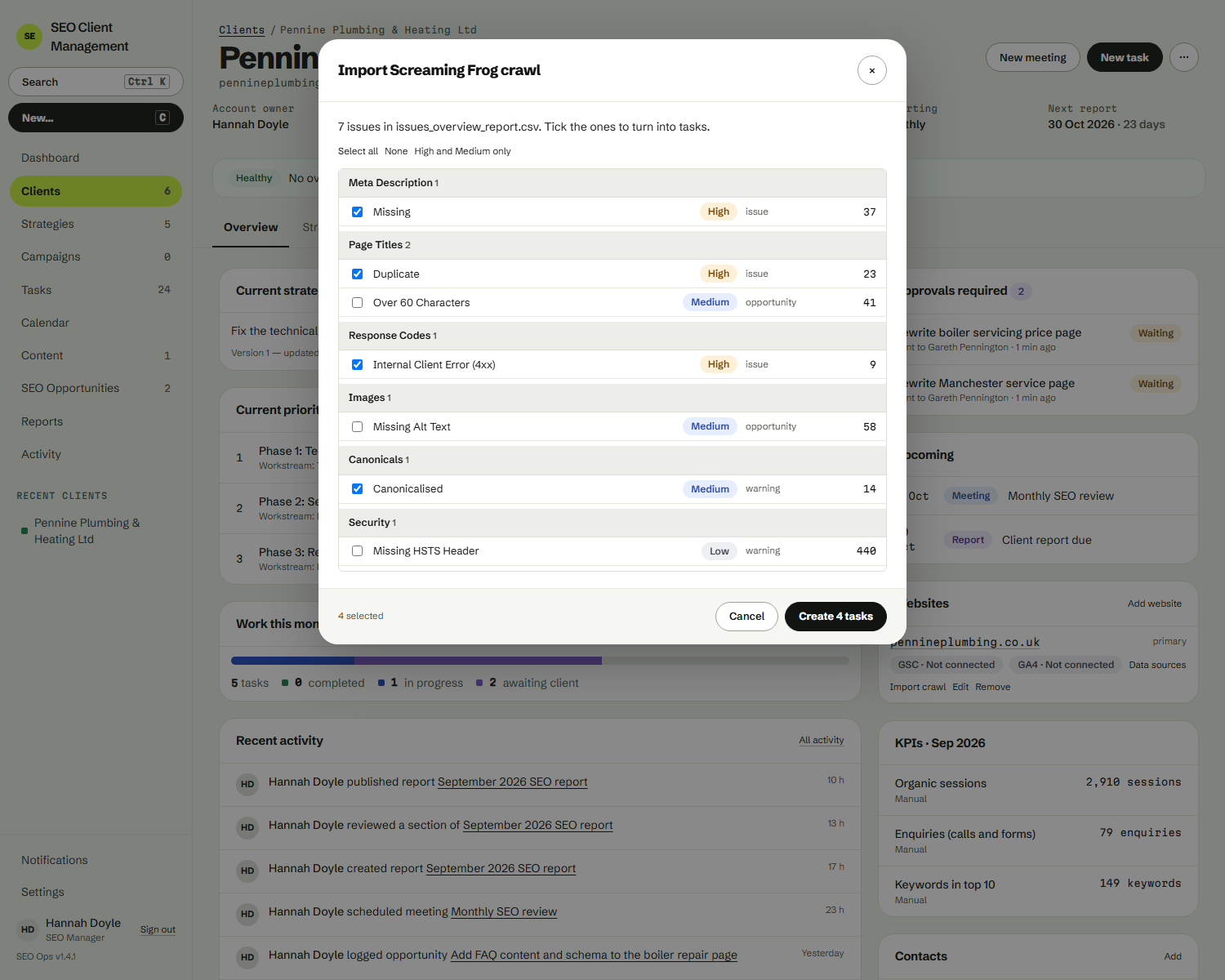Click Create 4 tasks button

coord(835,617)
